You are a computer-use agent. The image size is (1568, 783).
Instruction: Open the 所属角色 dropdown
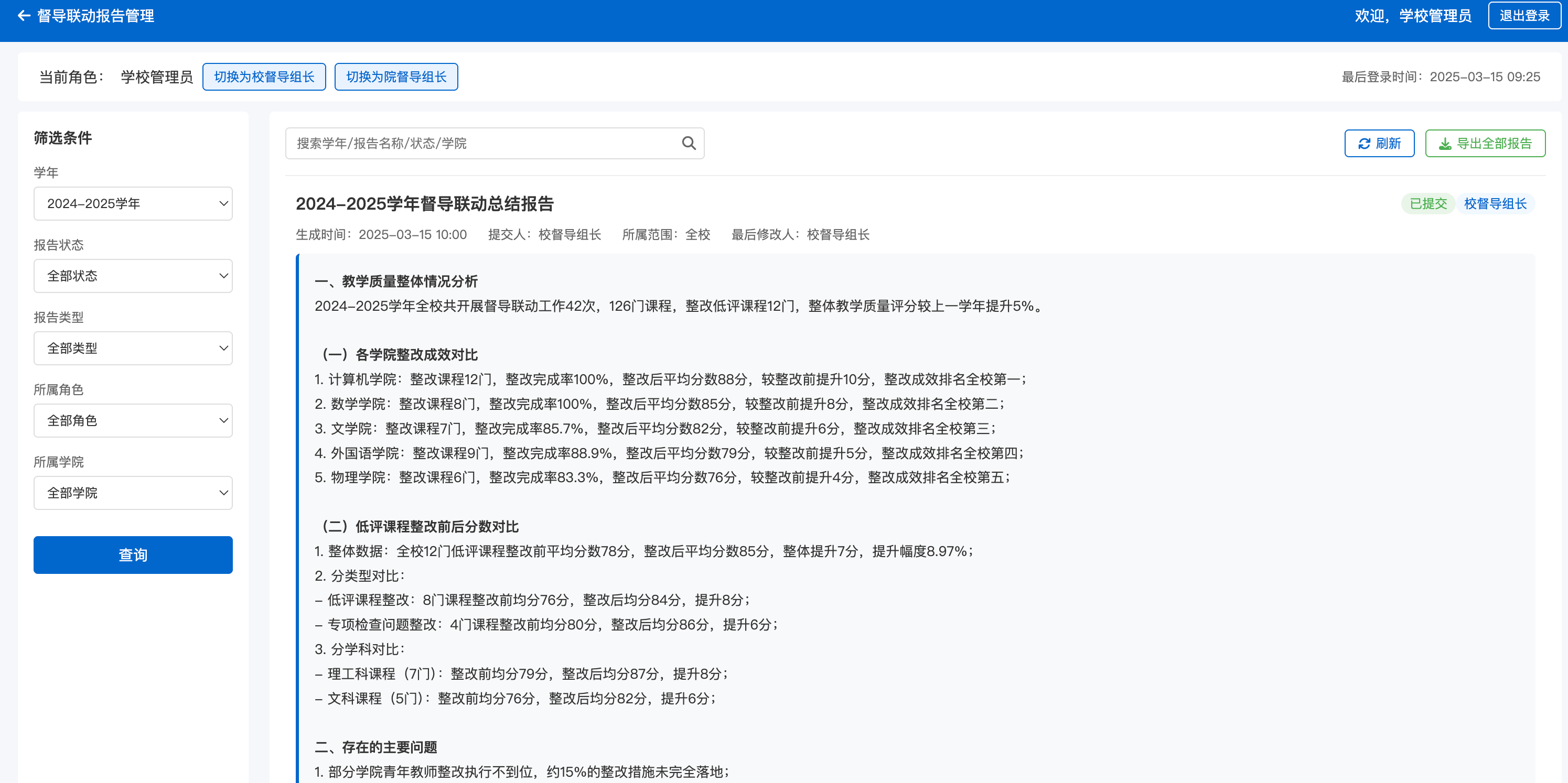click(x=133, y=420)
